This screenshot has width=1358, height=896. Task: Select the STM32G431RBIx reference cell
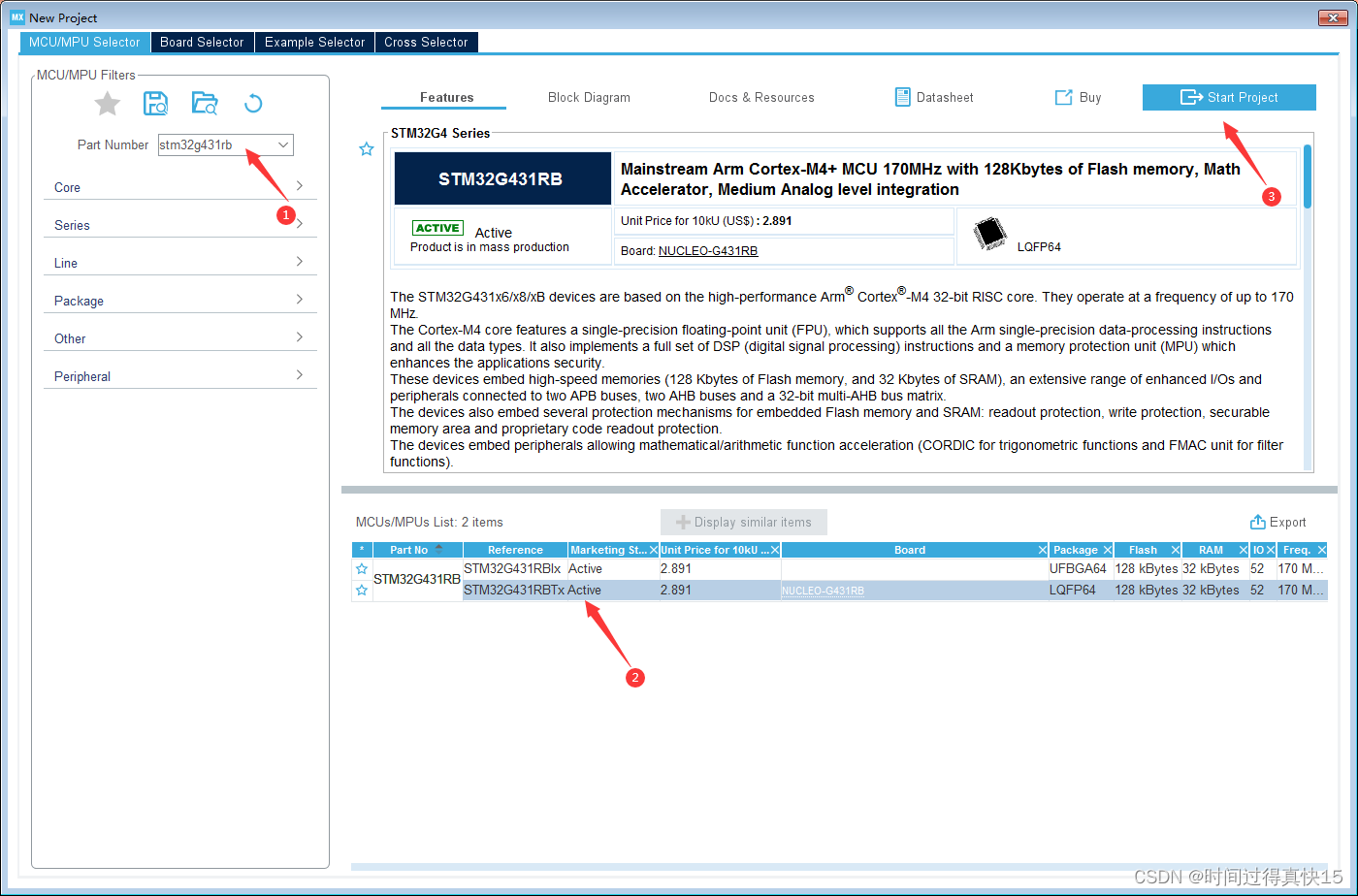pos(515,569)
